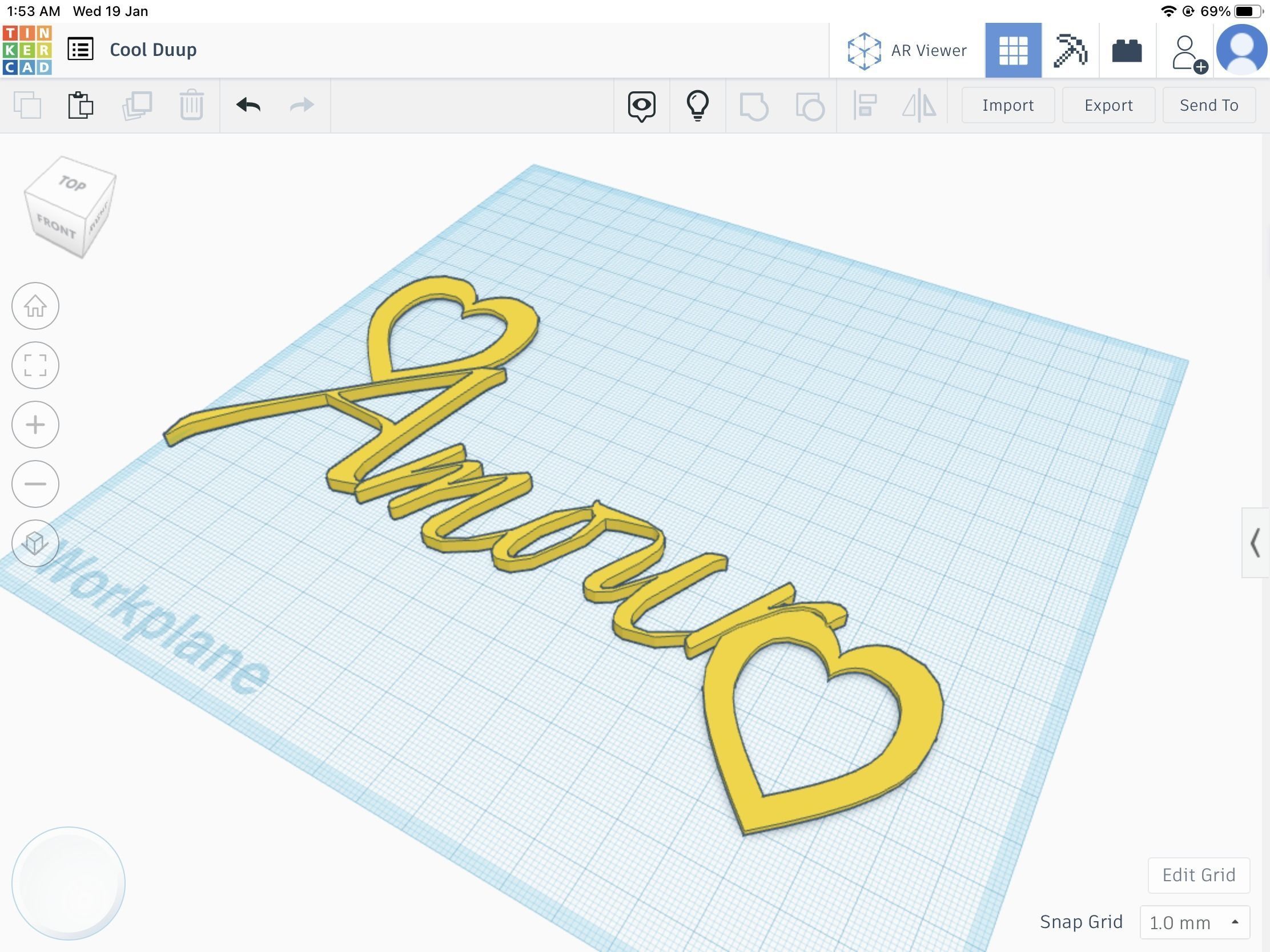Click the Delete trash icon
Viewport: 1270px width, 952px height.
point(192,105)
